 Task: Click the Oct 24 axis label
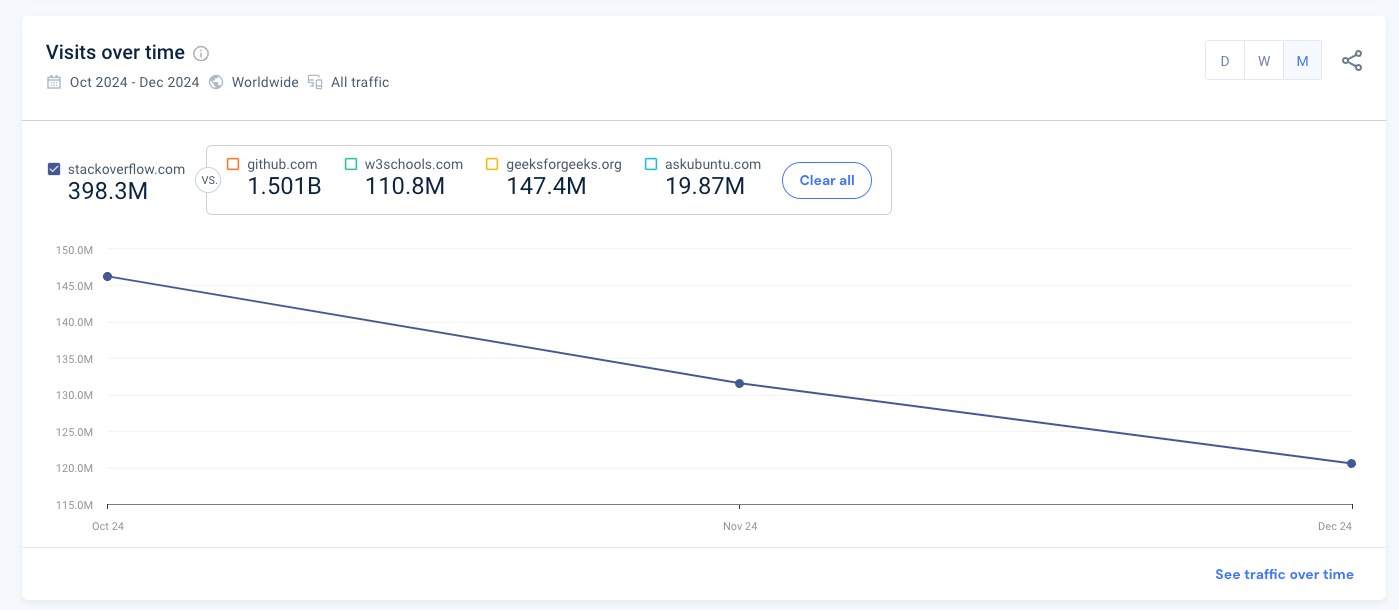107,526
